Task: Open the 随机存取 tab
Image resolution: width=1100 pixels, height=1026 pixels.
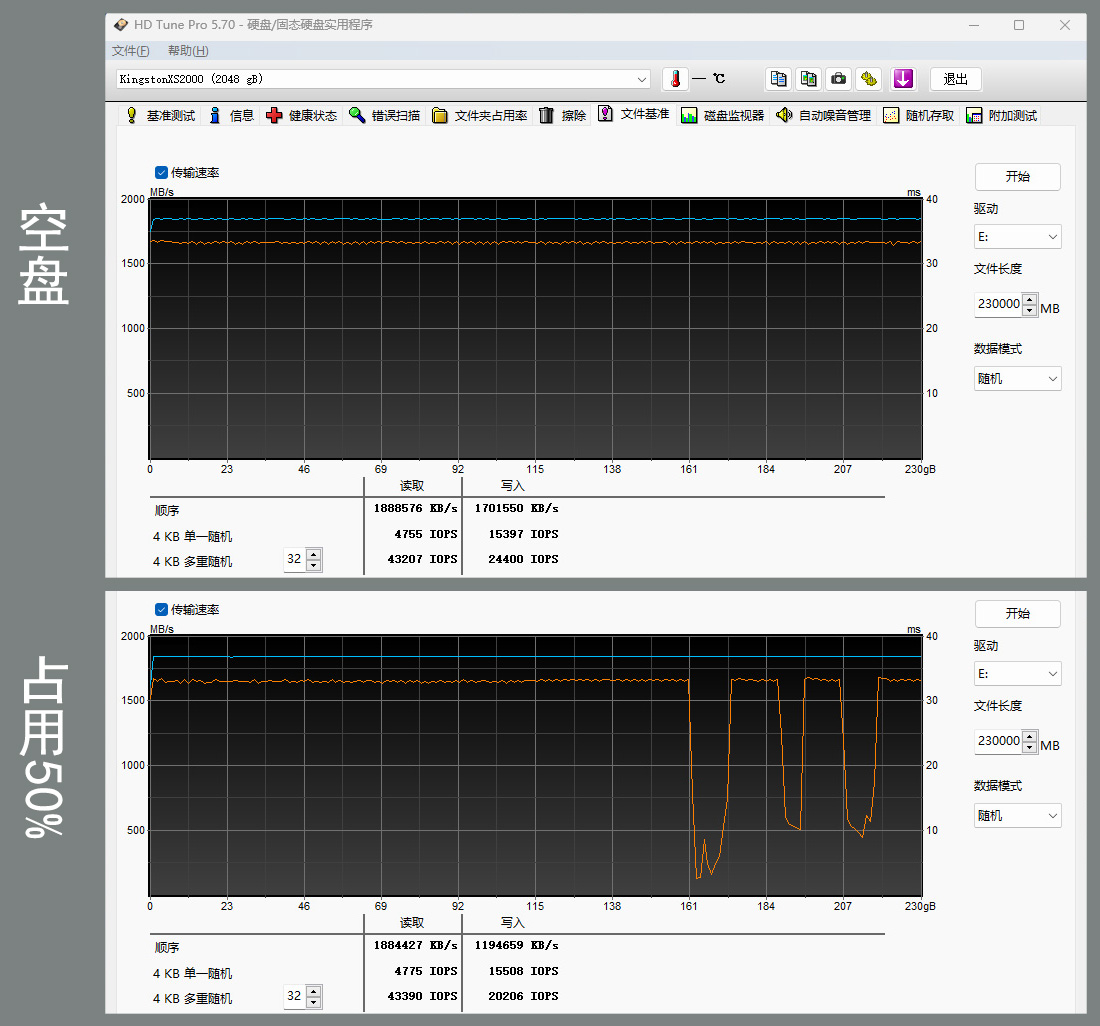Action: [x=918, y=116]
